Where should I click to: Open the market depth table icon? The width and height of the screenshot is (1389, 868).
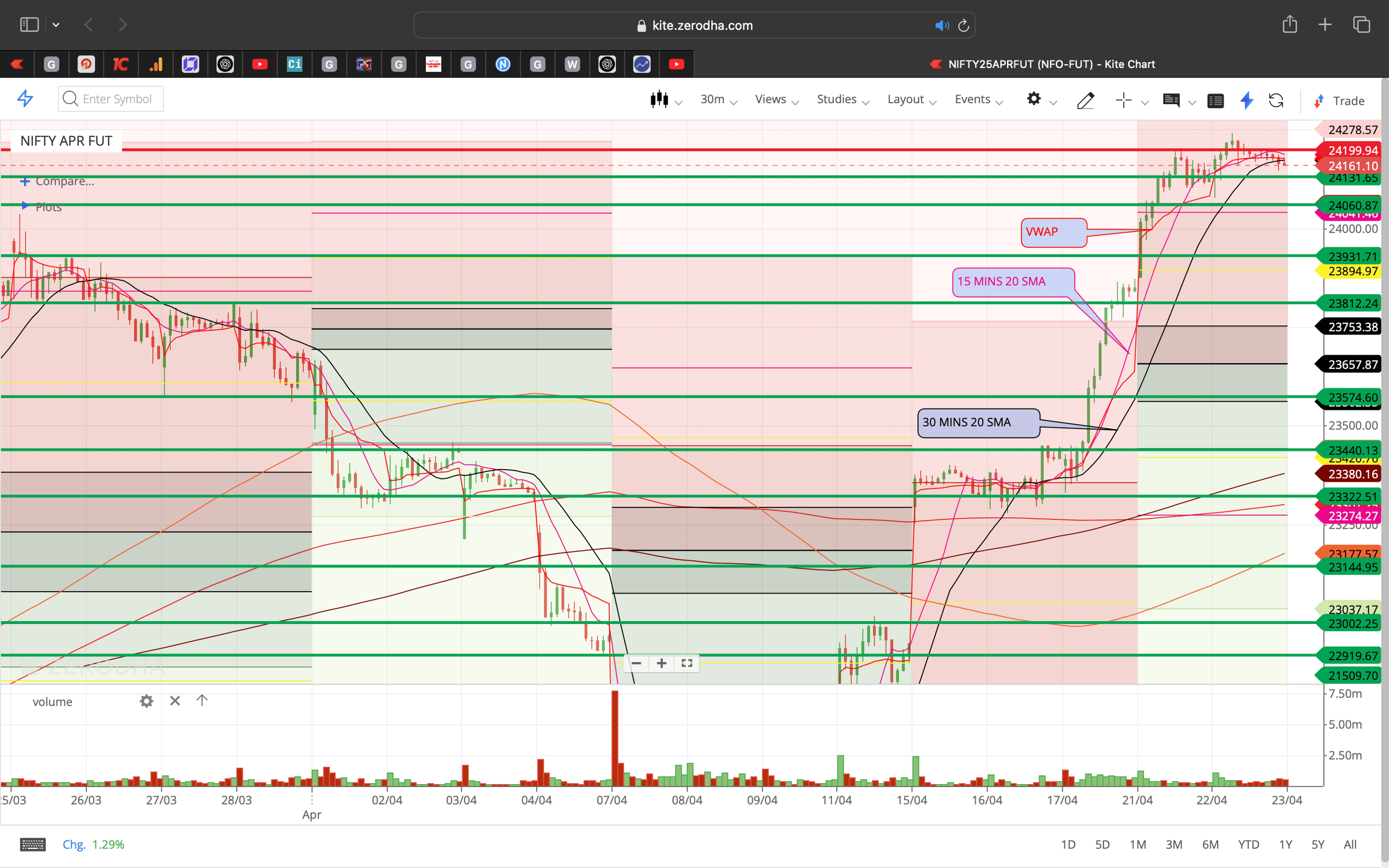[1216, 101]
